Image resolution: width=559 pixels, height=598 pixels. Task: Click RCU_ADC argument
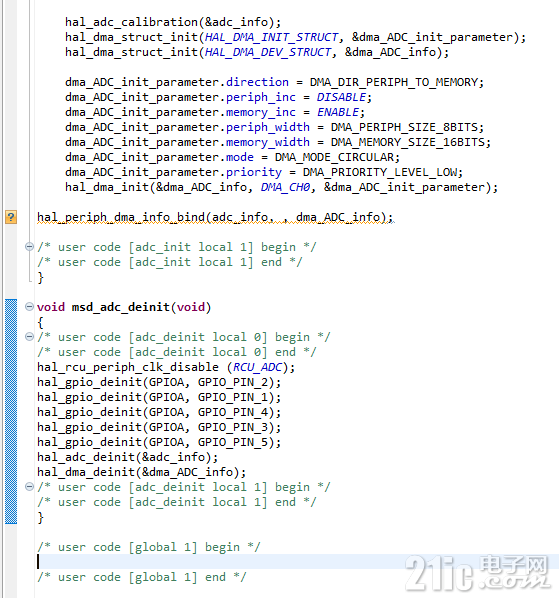257,367
